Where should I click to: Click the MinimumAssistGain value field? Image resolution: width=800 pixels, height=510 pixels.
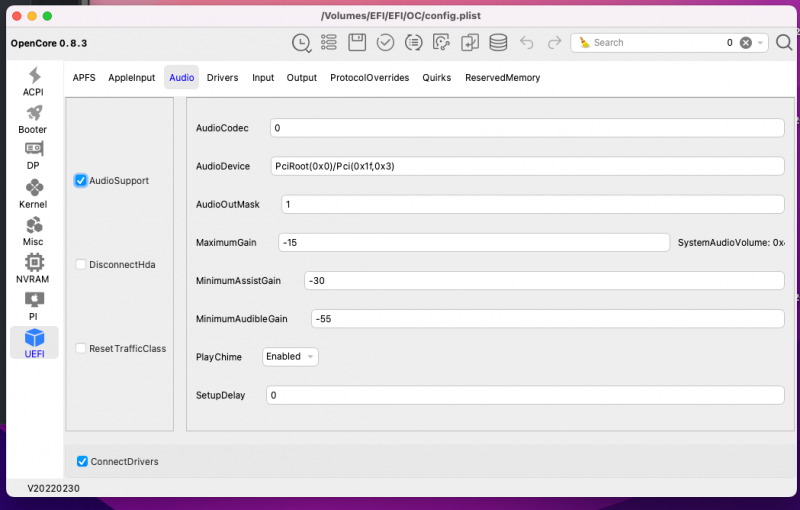(544, 280)
